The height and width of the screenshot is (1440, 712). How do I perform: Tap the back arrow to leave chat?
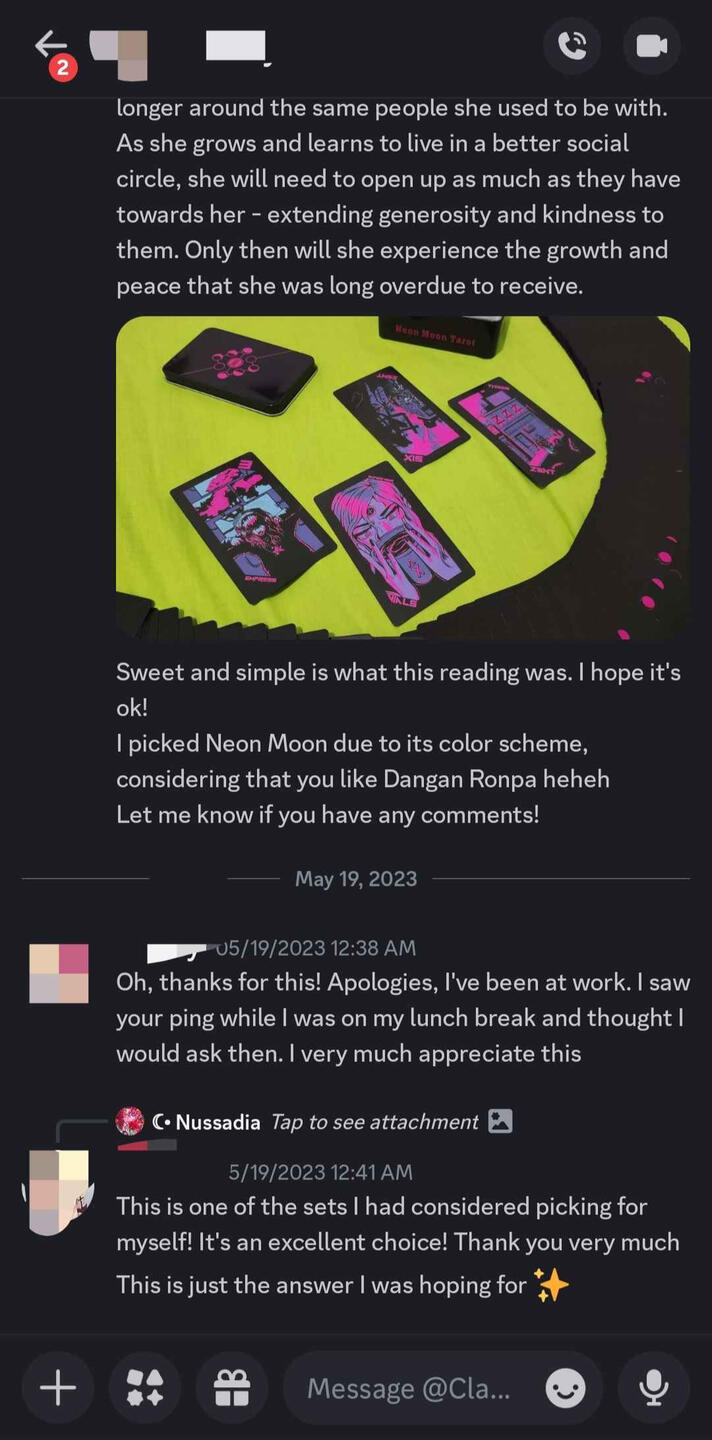(x=50, y=46)
